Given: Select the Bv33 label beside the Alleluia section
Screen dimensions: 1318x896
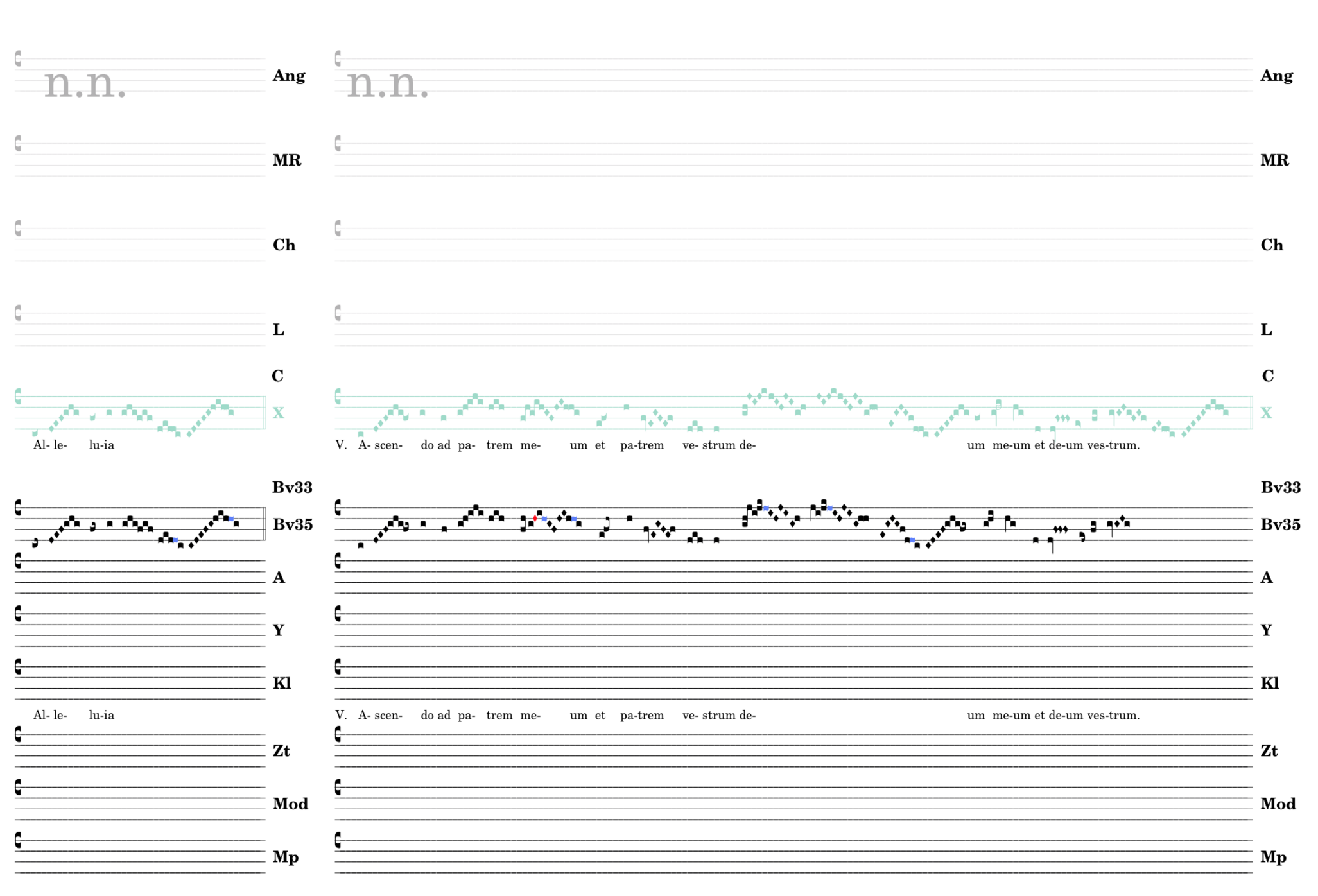Looking at the screenshot, I should (x=292, y=488).
